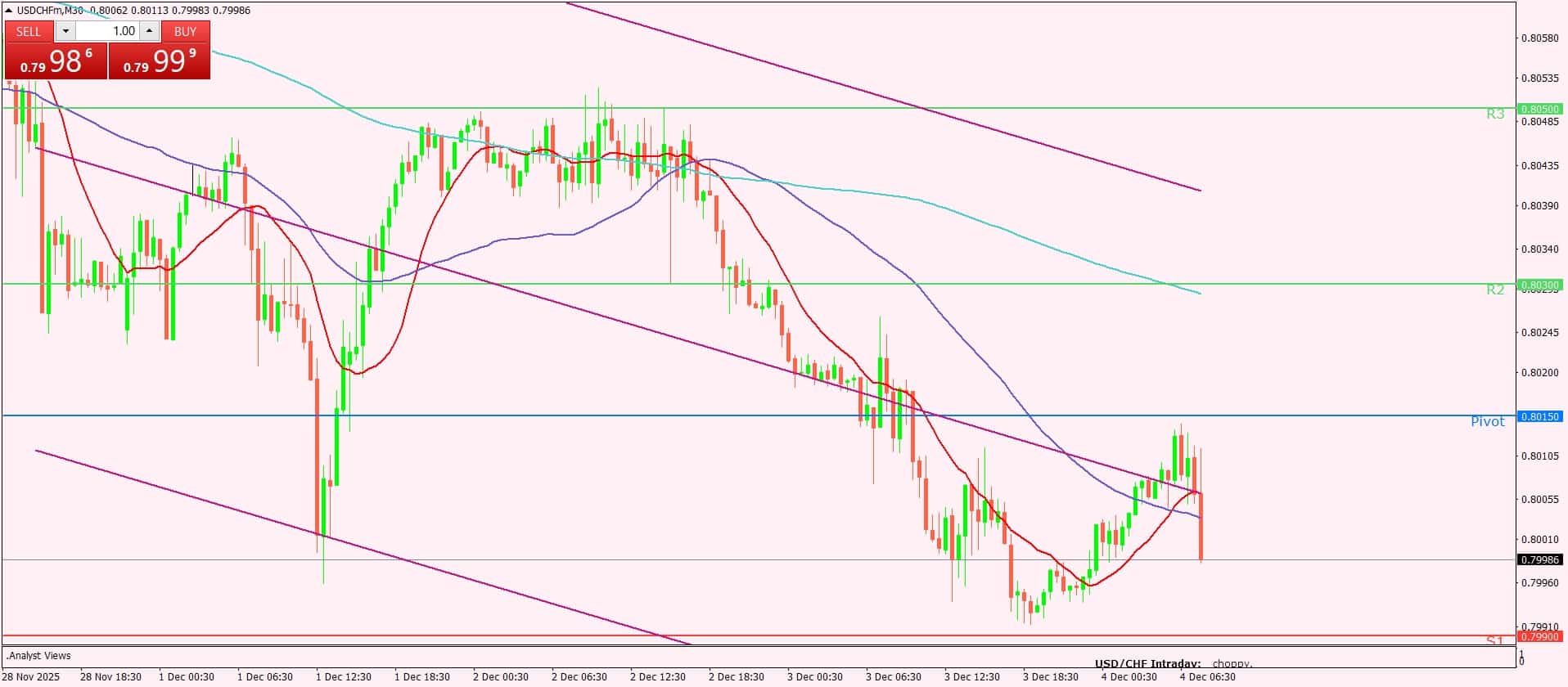Click the R2 resistance label
The width and height of the screenshot is (1568, 687).
[1495, 290]
